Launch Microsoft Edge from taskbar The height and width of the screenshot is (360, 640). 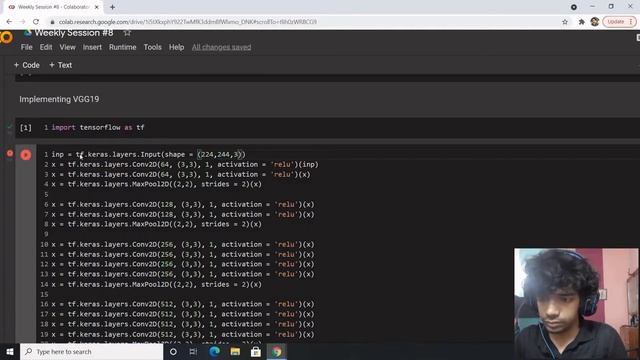214,351
